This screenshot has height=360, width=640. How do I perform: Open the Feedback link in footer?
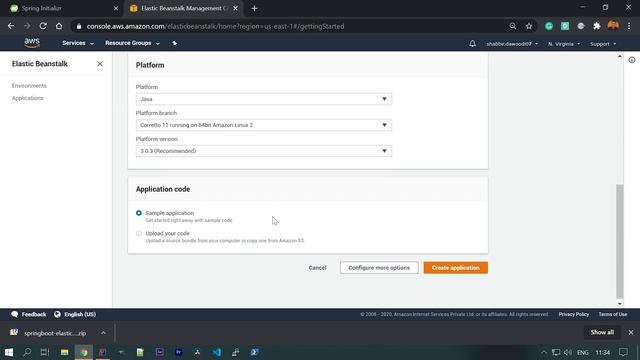29,314
